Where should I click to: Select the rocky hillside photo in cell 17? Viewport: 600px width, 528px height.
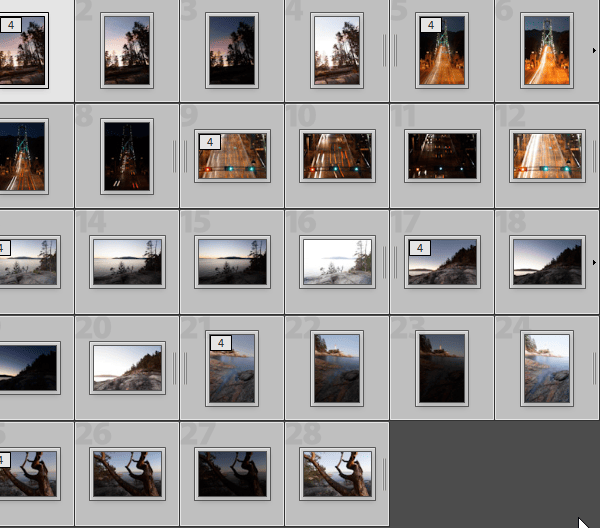pos(442,262)
